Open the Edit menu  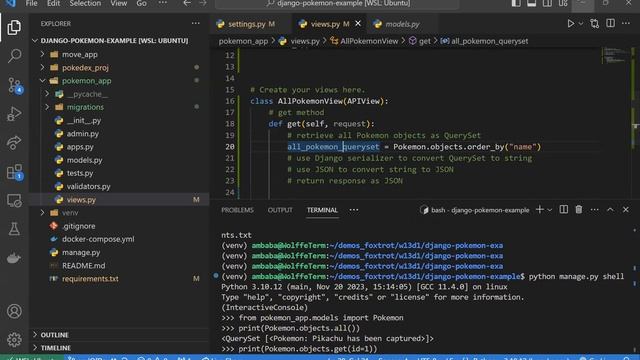53,3
